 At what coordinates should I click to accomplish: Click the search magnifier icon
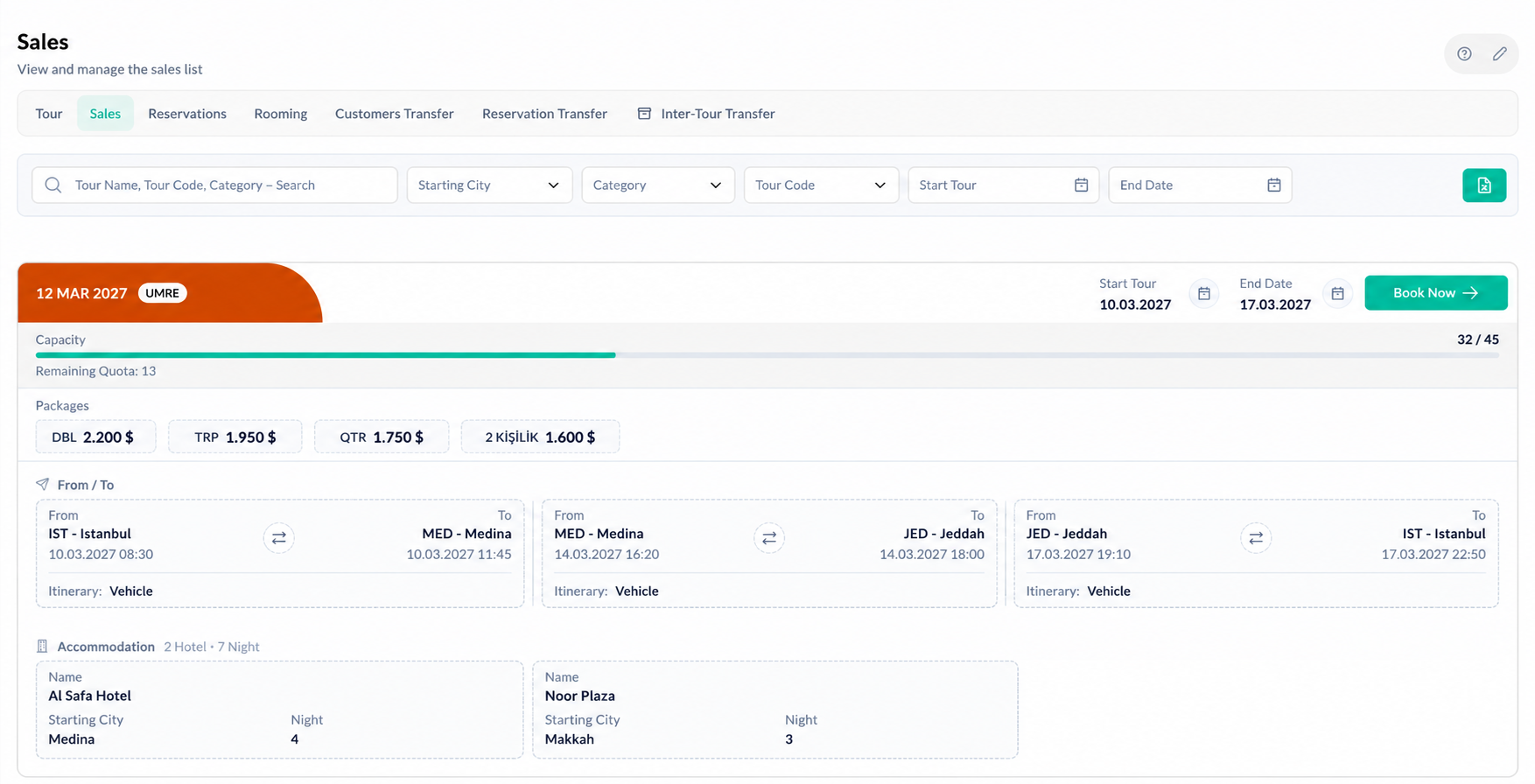coord(53,185)
